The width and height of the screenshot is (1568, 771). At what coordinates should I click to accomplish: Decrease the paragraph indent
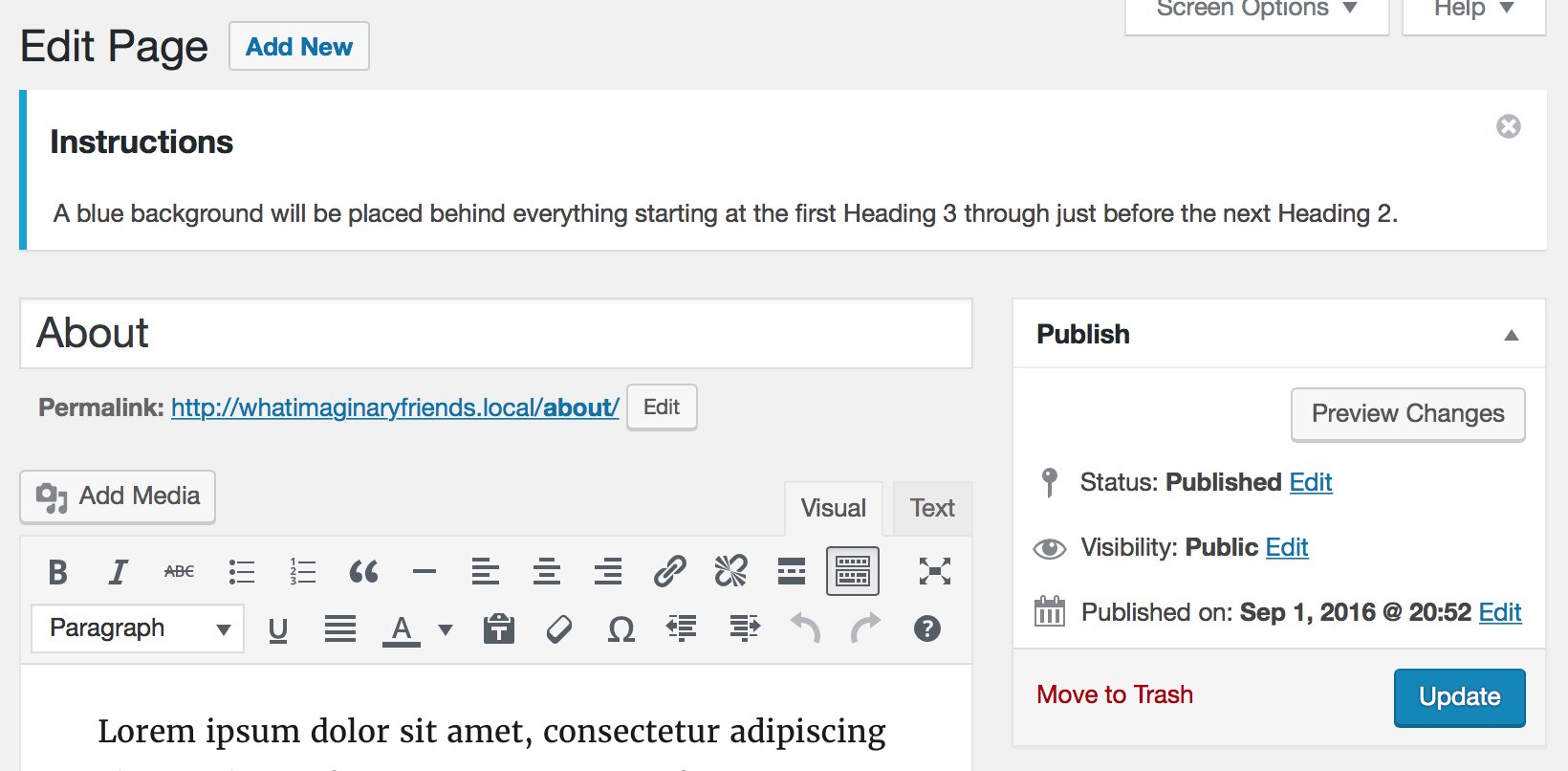682,628
